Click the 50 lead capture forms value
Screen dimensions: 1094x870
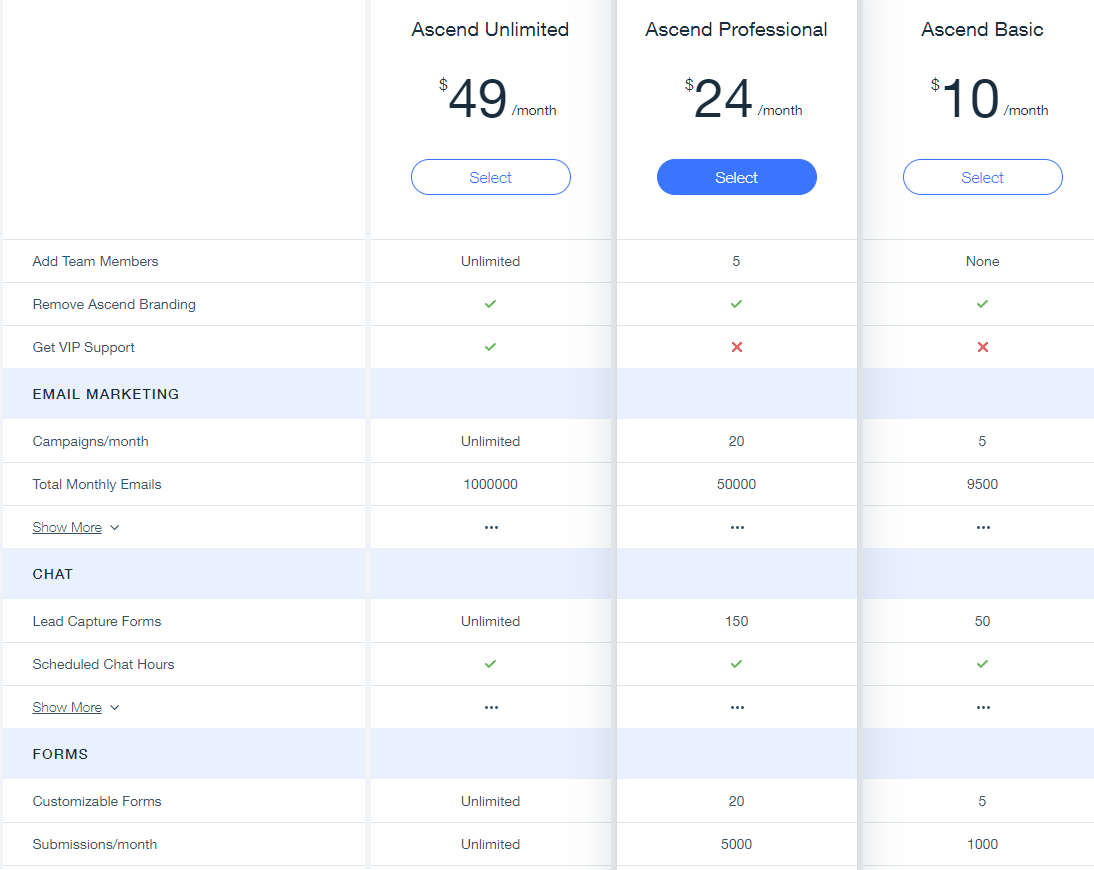tap(982, 621)
